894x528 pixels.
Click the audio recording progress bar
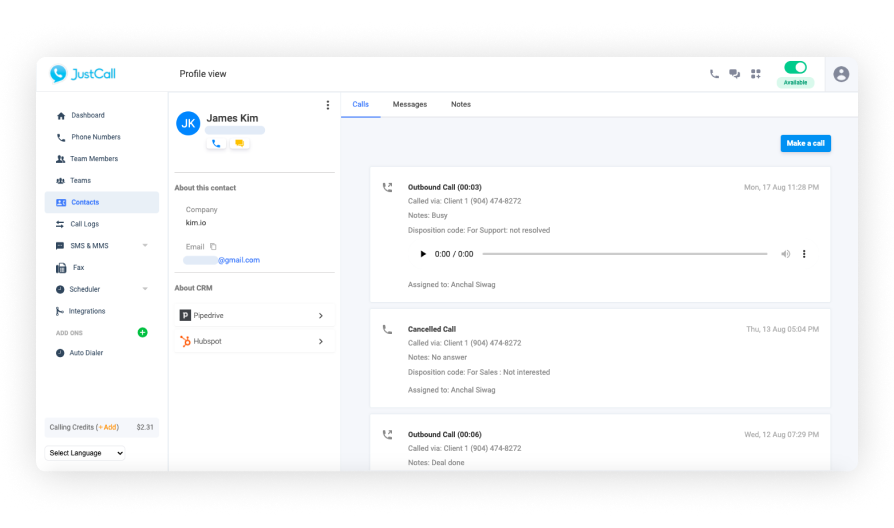point(625,254)
